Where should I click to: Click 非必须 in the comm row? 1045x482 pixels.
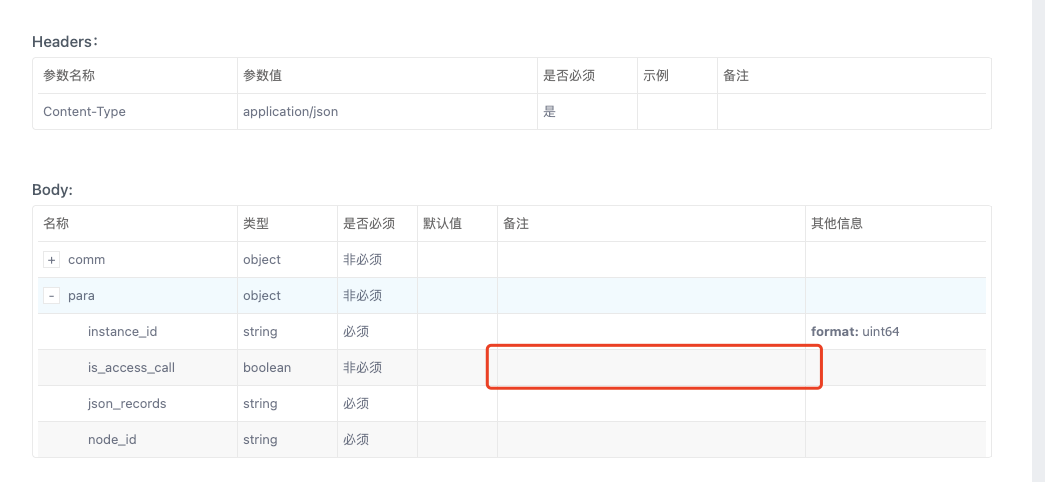[363, 260]
